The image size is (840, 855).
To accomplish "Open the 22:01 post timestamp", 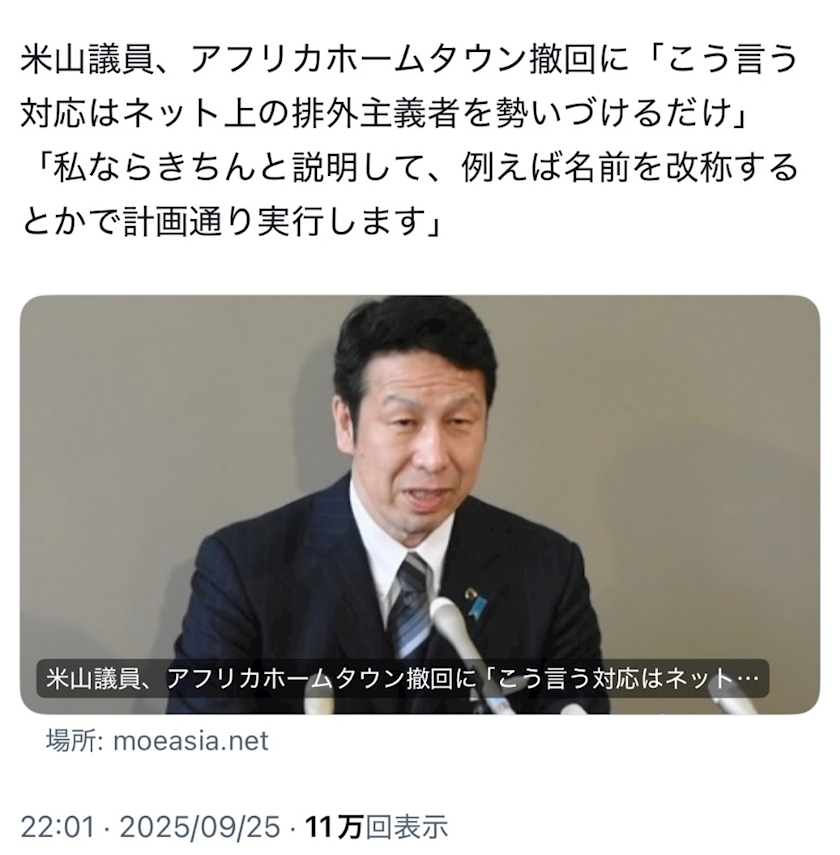I will coord(57,827).
